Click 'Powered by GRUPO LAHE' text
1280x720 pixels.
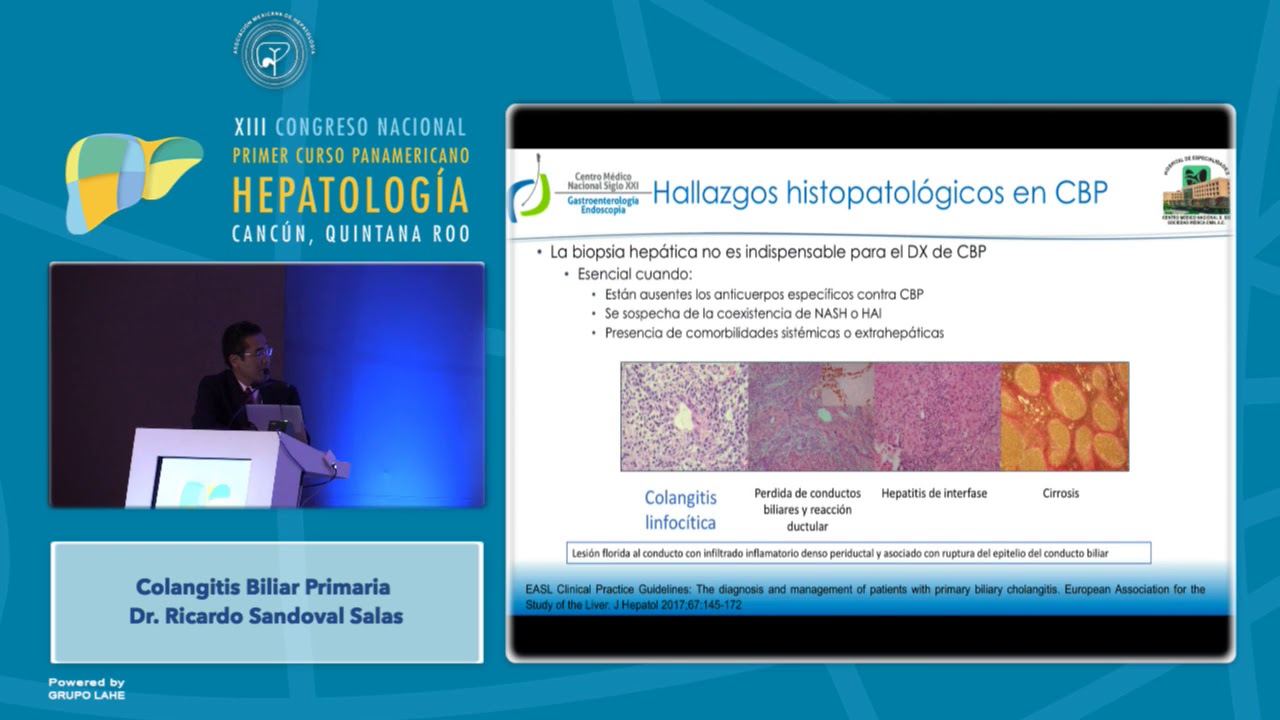click(x=87, y=688)
